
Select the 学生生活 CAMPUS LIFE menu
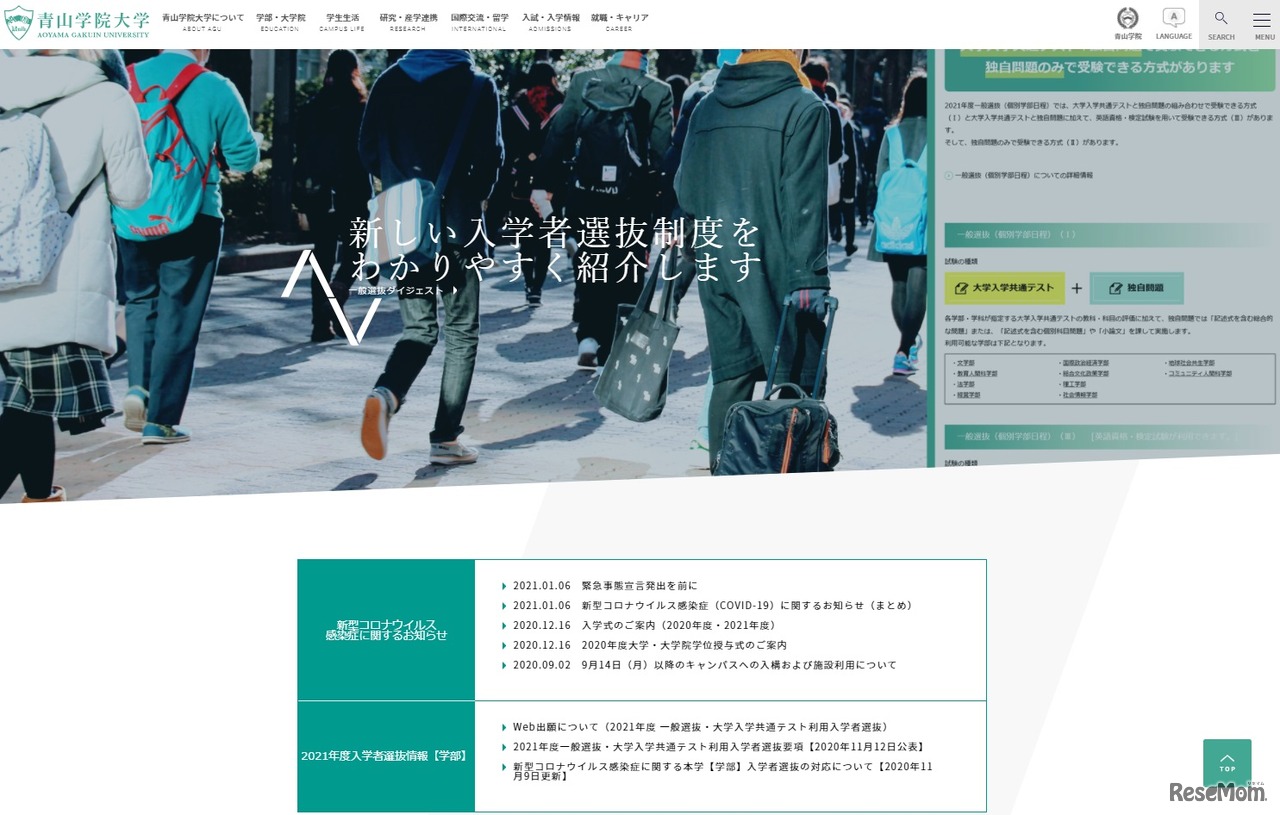[342, 20]
